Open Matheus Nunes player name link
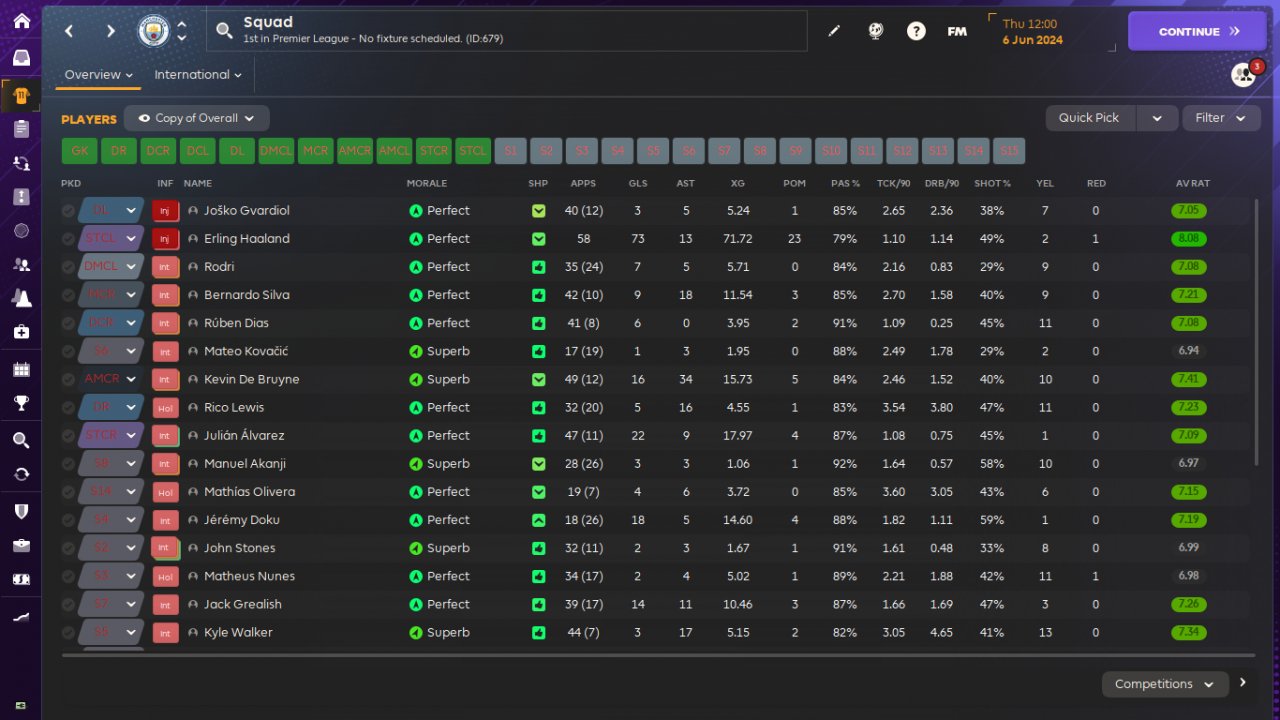The image size is (1280, 720). tap(249, 577)
